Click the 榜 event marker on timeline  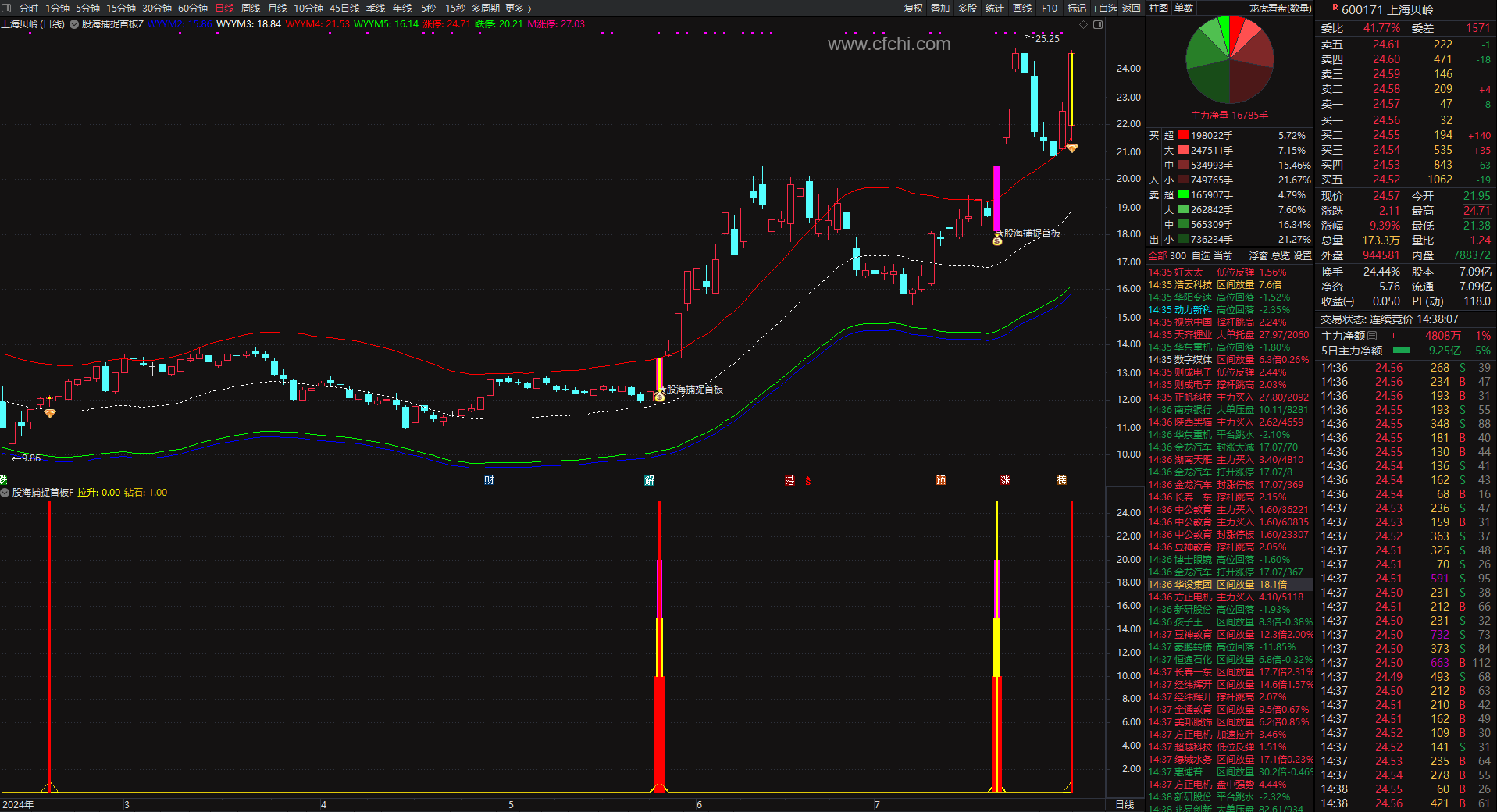(1061, 480)
